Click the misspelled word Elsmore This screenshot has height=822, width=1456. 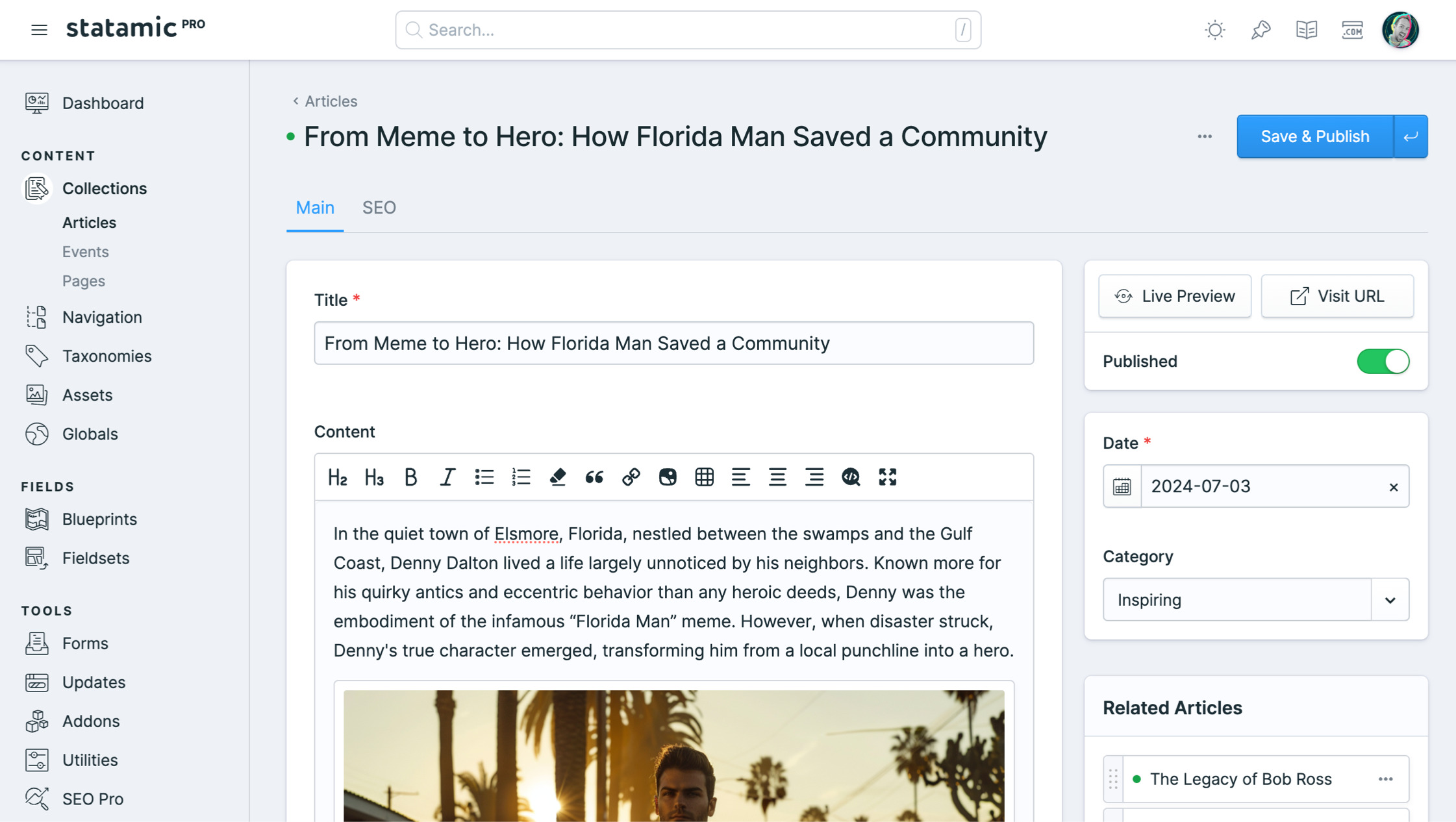pos(526,534)
